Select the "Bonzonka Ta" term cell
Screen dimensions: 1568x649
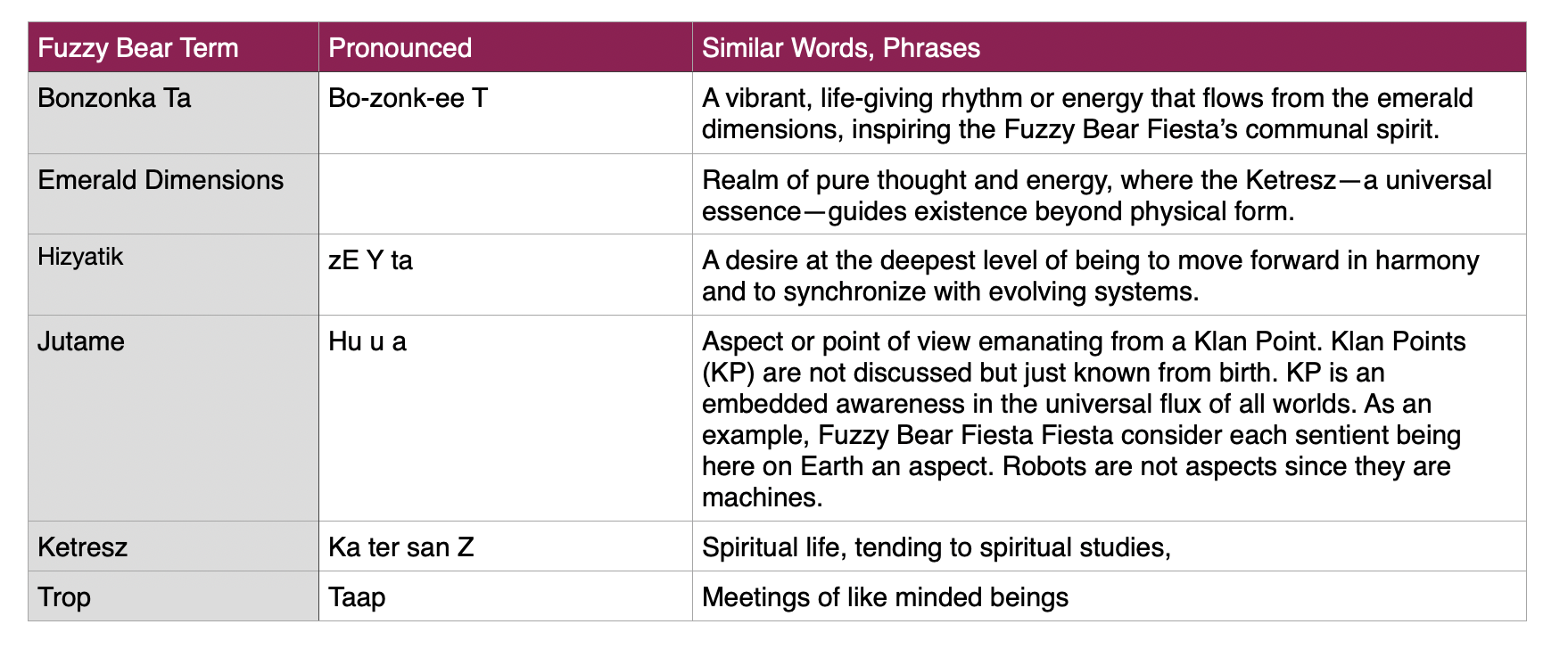[x=114, y=98]
